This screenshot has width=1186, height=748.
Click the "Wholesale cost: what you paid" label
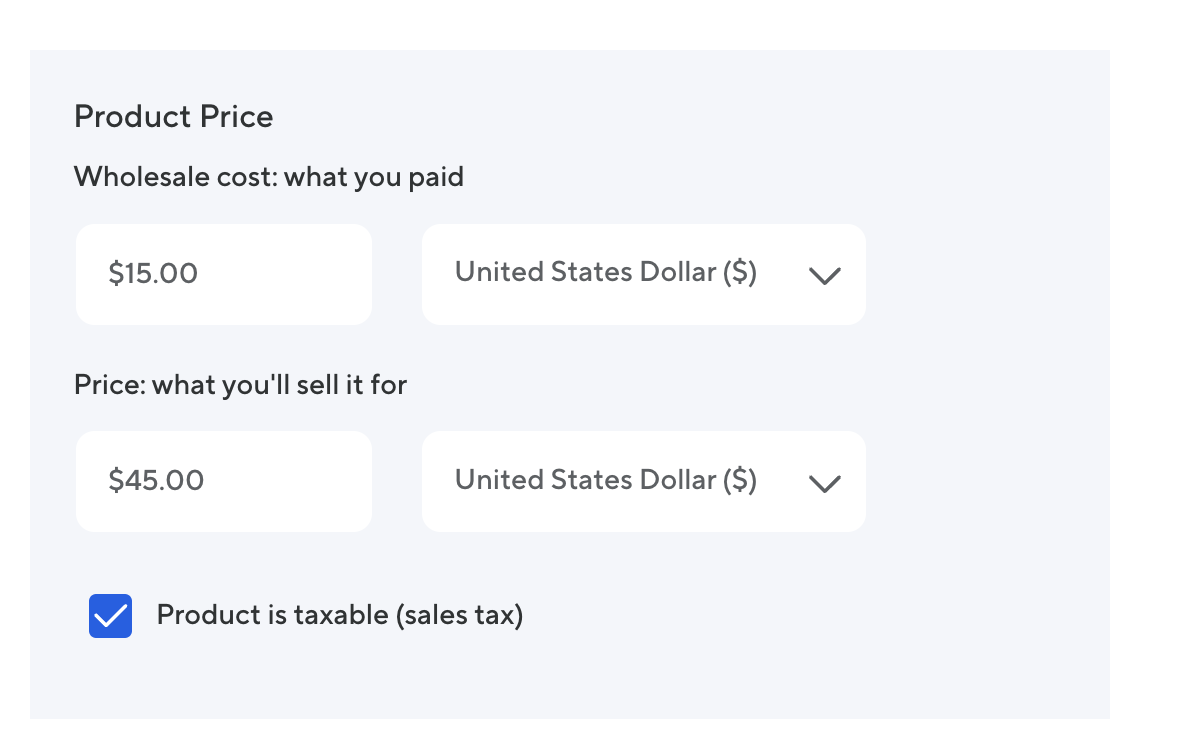tap(269, 178)
